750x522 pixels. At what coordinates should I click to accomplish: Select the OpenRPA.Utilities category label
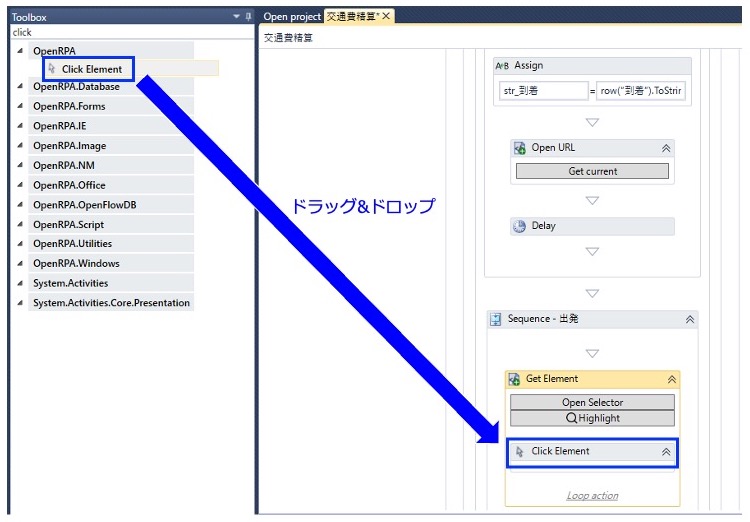[72, 244]
